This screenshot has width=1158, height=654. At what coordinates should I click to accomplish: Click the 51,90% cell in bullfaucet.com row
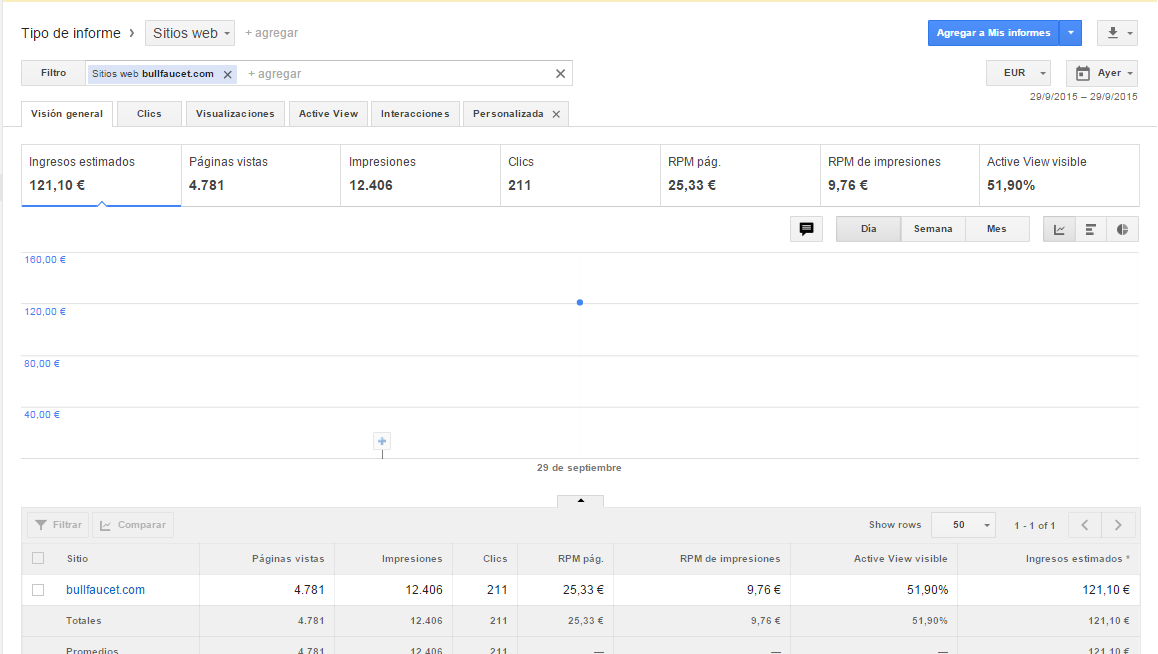pyautogui.click(x=928, y=590)
